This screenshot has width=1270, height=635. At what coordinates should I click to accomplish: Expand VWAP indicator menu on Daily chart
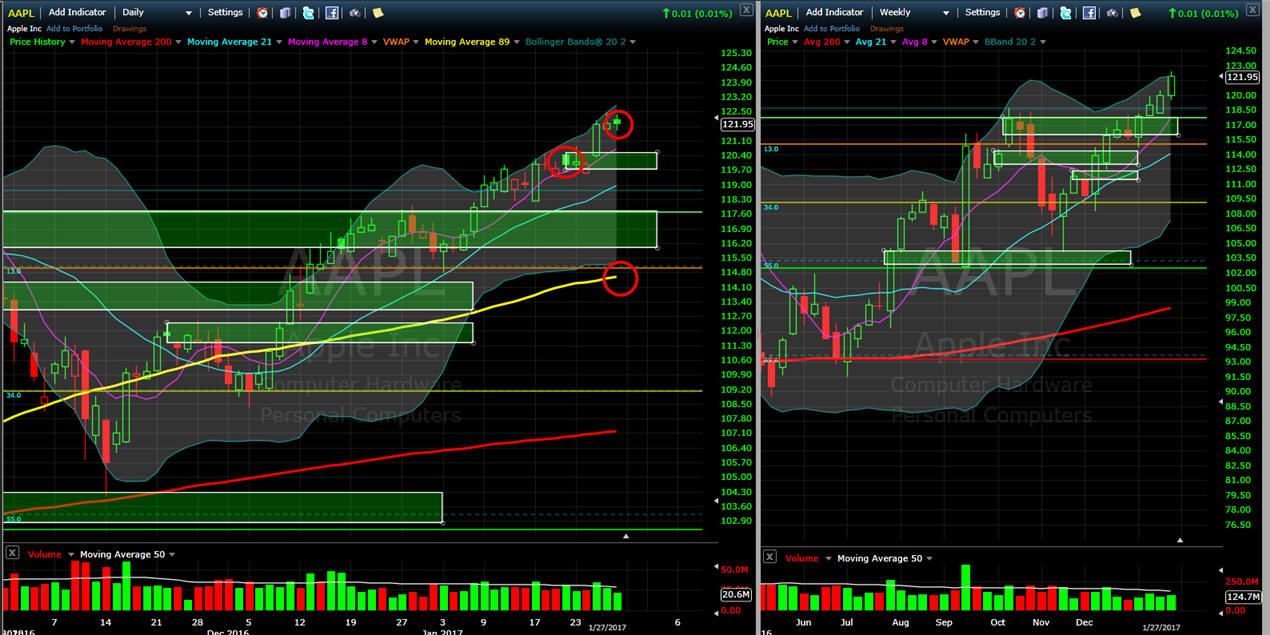[x=414, y=42]
